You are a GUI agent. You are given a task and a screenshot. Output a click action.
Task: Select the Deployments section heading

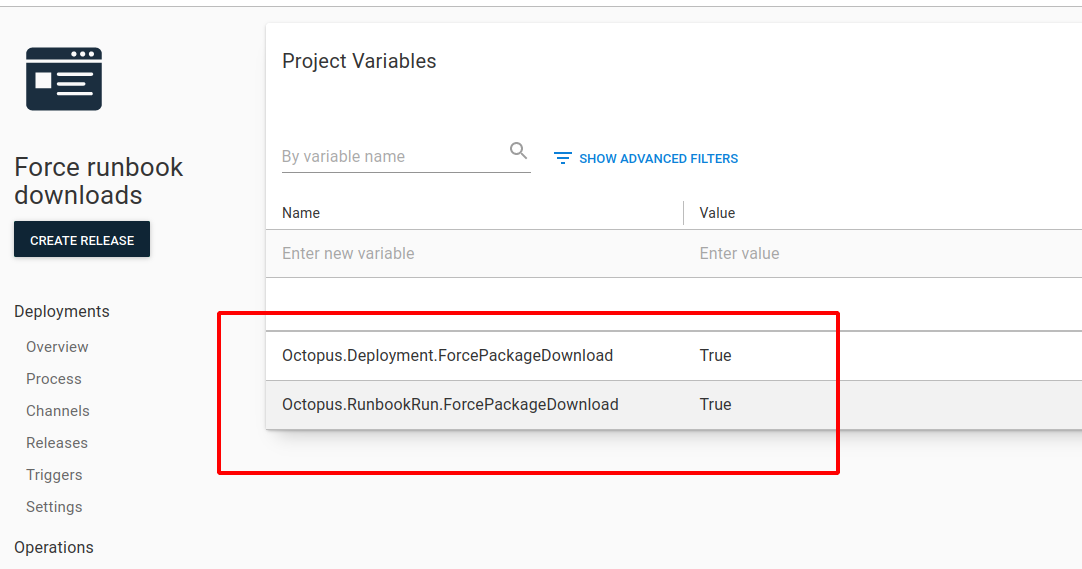(62, 312)
